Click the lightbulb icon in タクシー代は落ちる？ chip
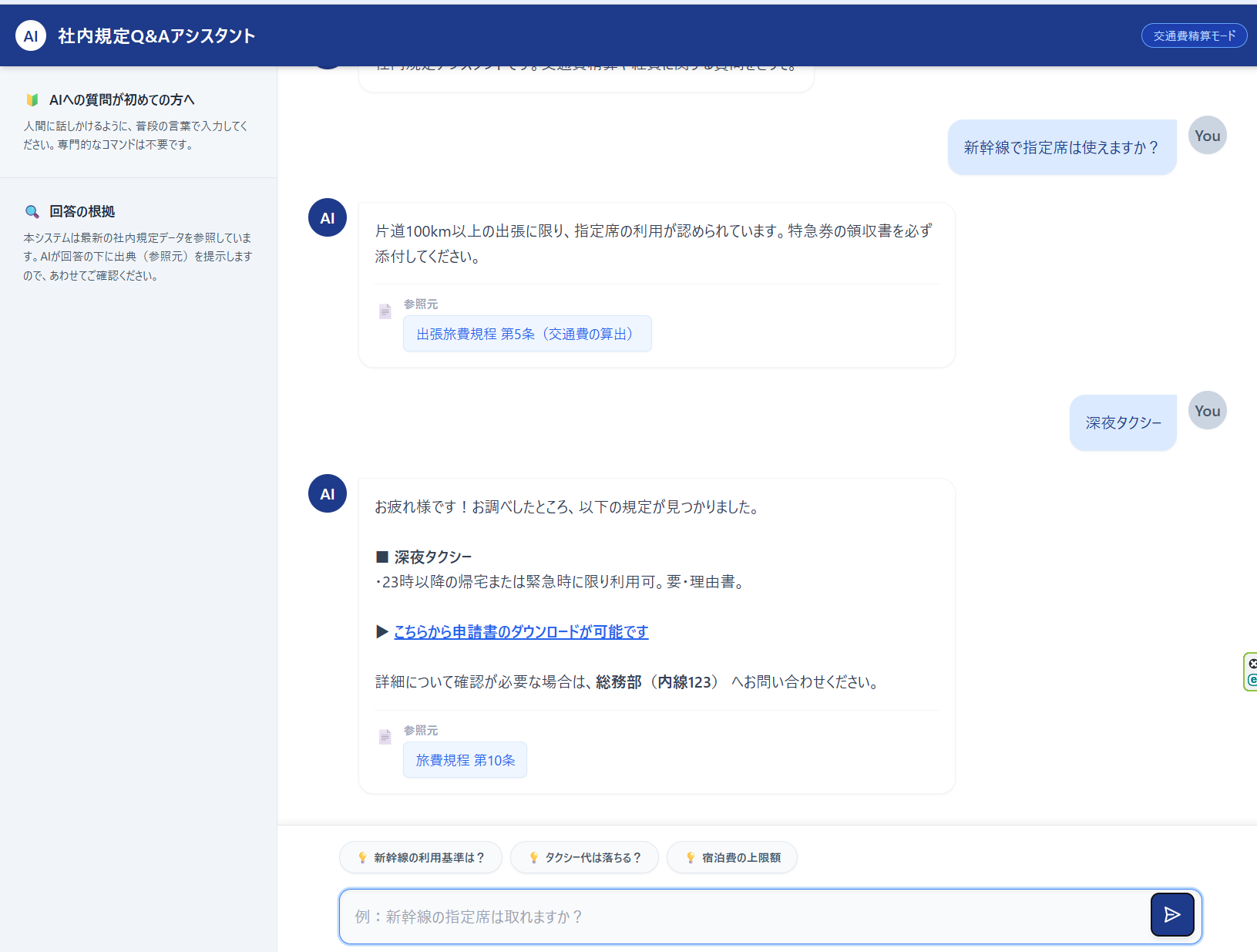This screenshot has height=952, width=1257. click(x=533, y=857)
